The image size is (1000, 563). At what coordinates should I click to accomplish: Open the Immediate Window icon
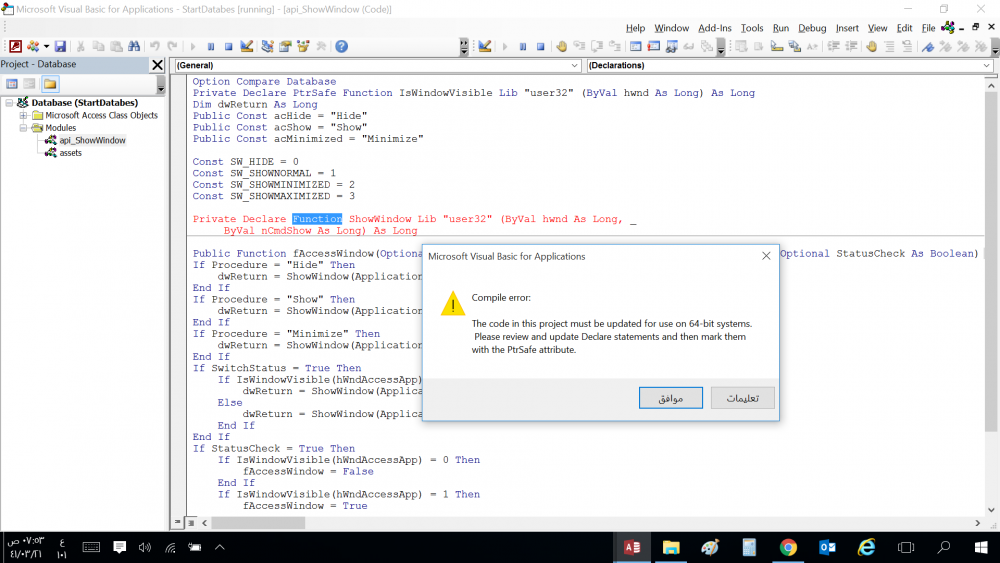[x=654, y=47]
